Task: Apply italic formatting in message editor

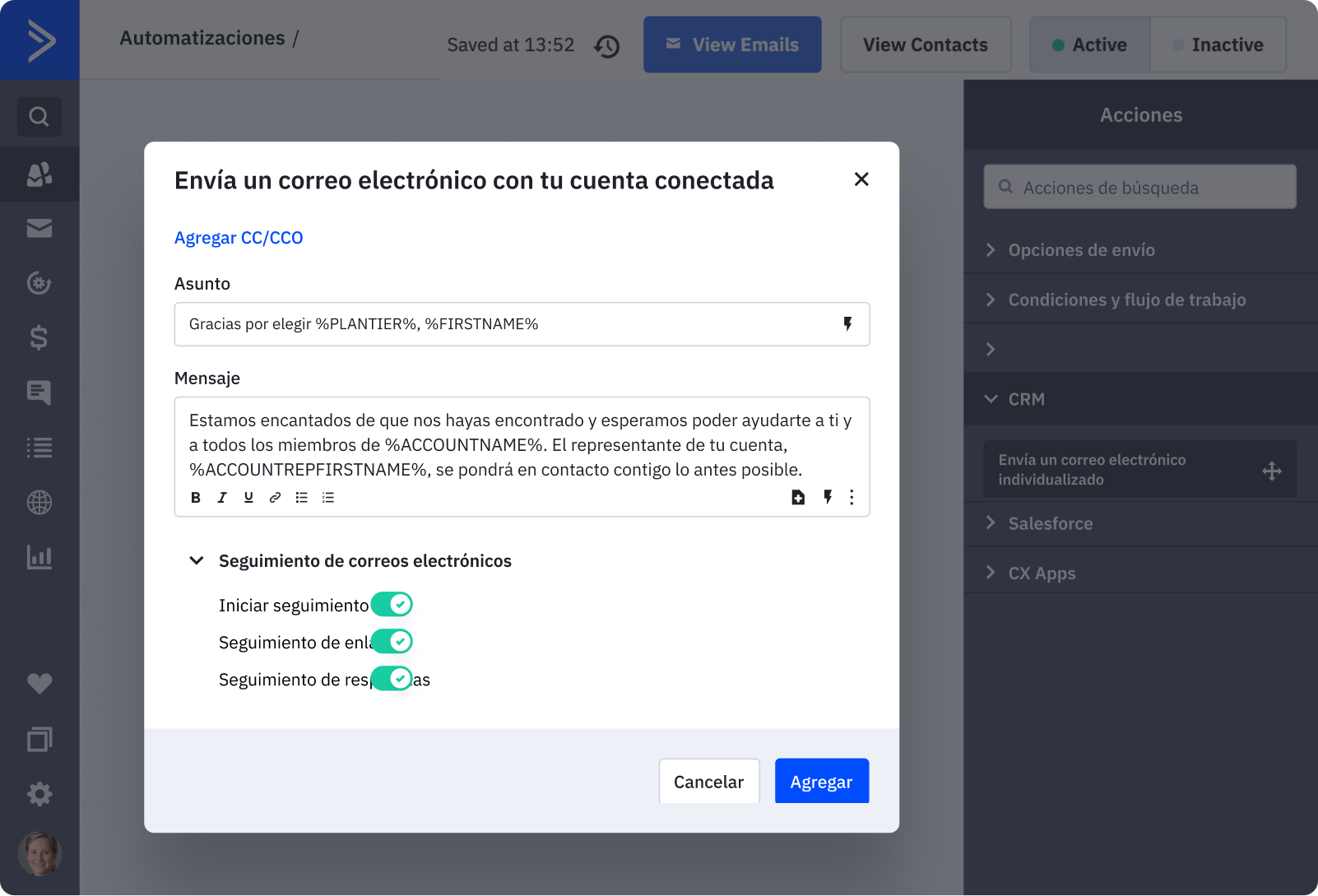Action: tap(222, 498)
